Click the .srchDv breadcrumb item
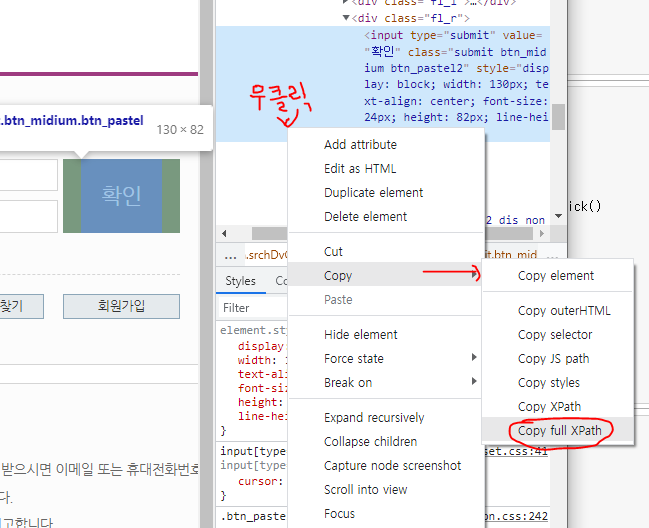The height and width of the screenshot is (528, 649). (x=267, y=255)
